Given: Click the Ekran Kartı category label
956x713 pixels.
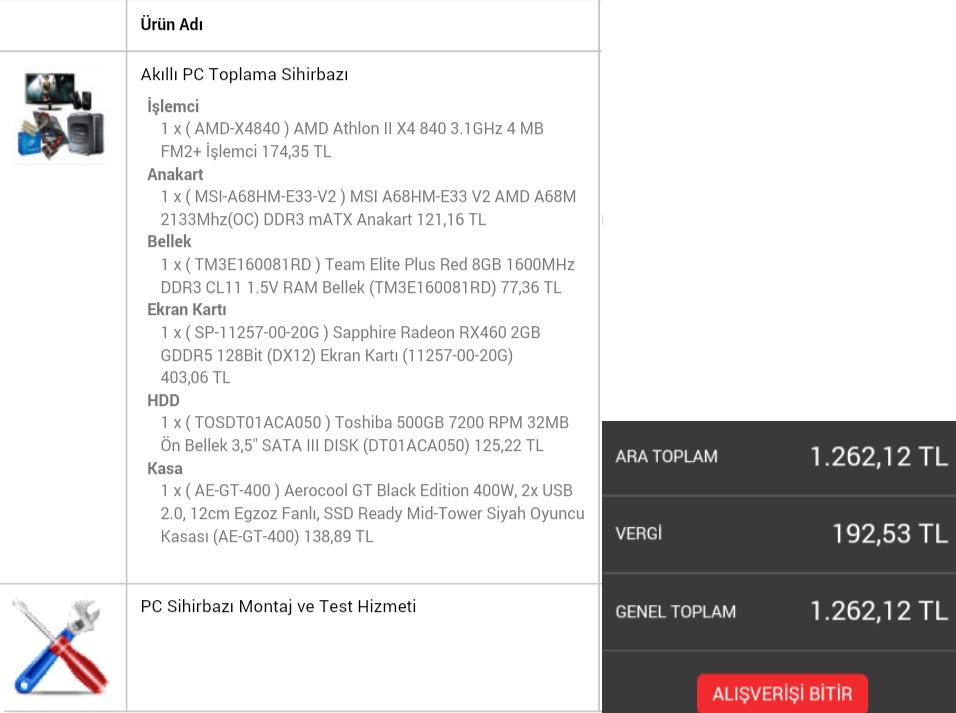Looking at the screenshot, I should [187, 310].
